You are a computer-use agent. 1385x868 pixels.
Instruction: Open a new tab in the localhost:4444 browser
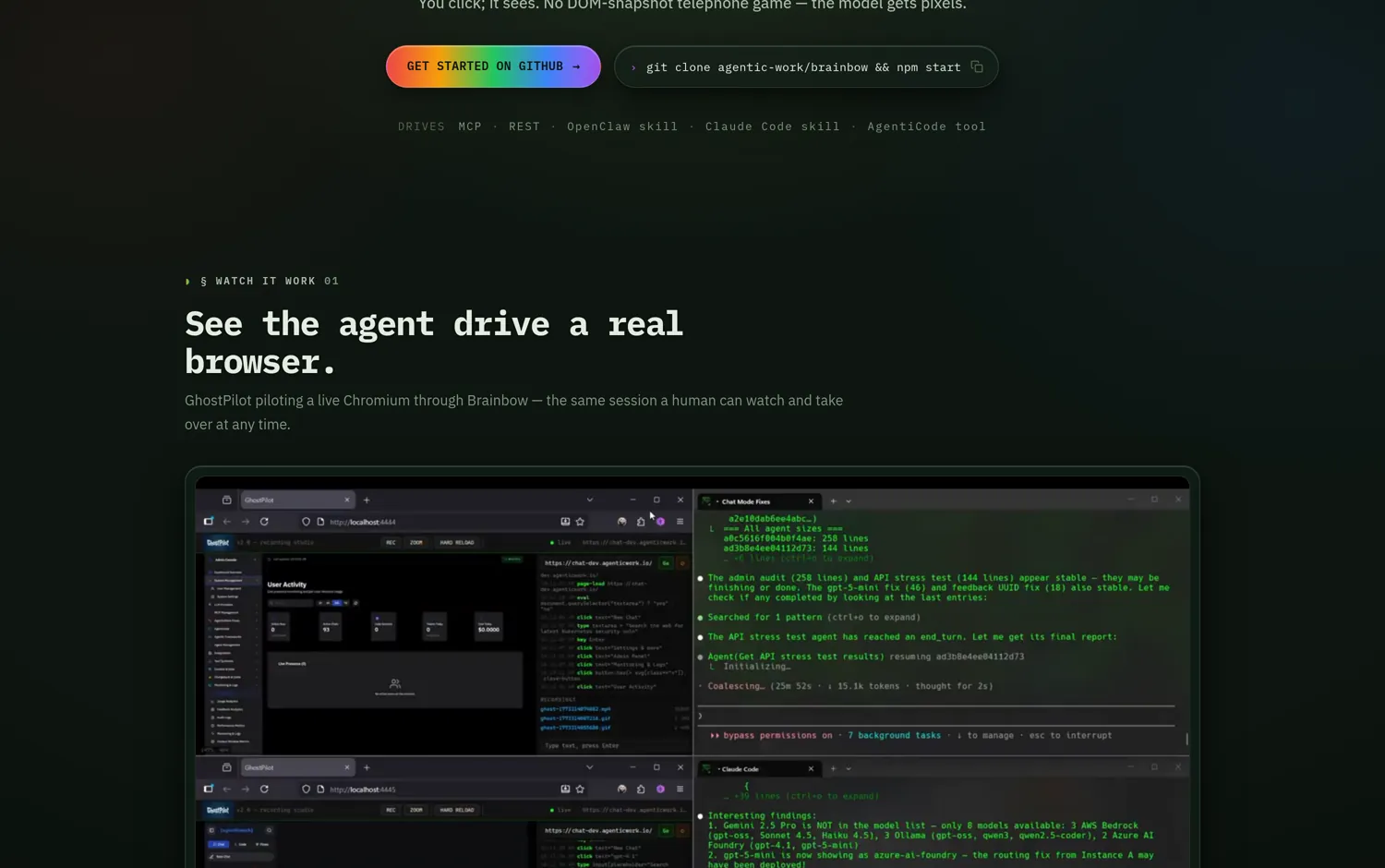pyautogui.click(x=367, y=500)
